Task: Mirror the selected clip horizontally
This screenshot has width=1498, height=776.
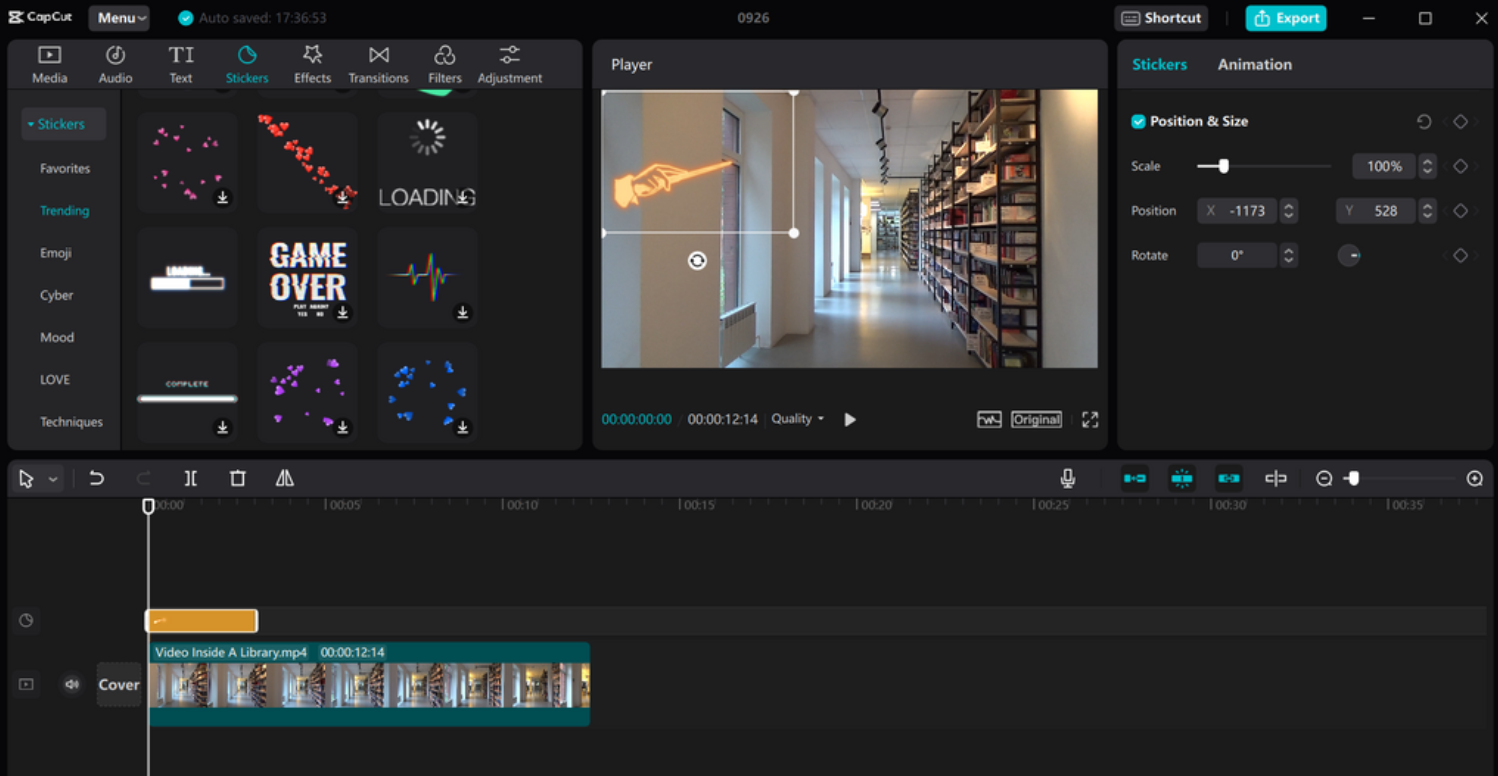Action: pos(284,478)
